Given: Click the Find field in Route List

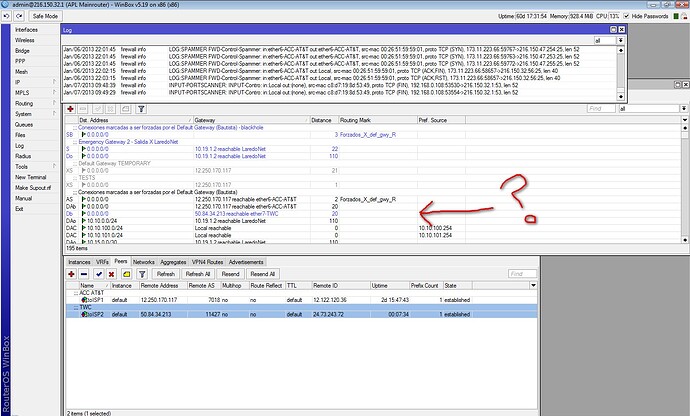Looking at the screenshot, I should pyautogui.click(x=601, y=109).
